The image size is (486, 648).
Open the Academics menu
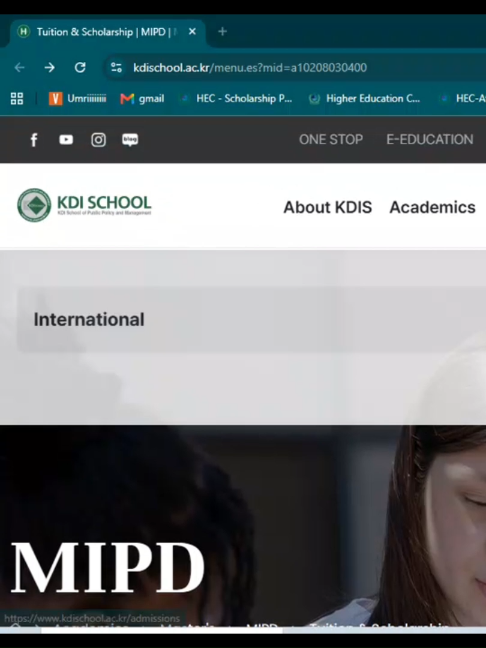pyautogui.click(x=432, y=207)
